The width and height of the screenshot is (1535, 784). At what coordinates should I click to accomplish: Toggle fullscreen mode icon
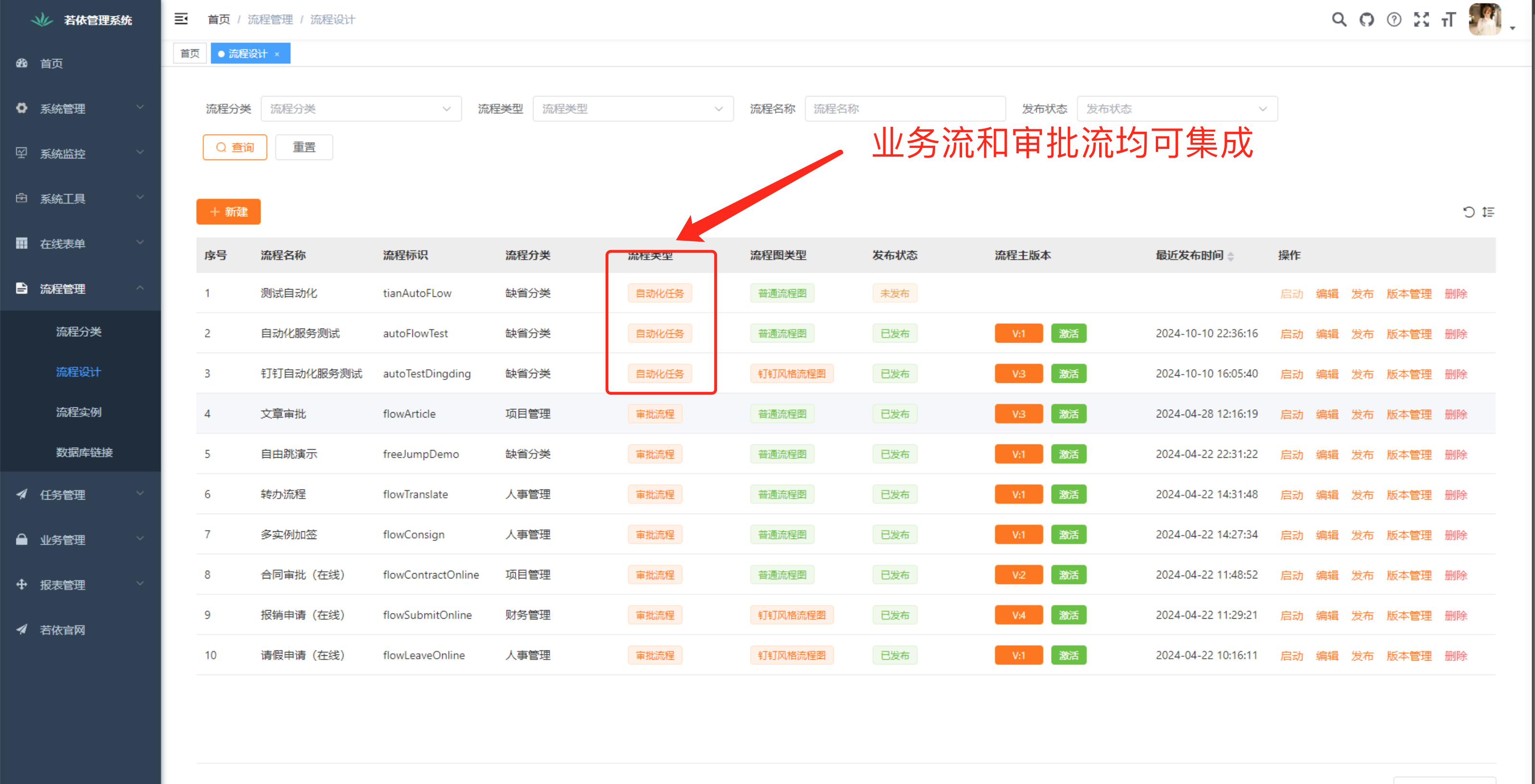coord(1421,20)
